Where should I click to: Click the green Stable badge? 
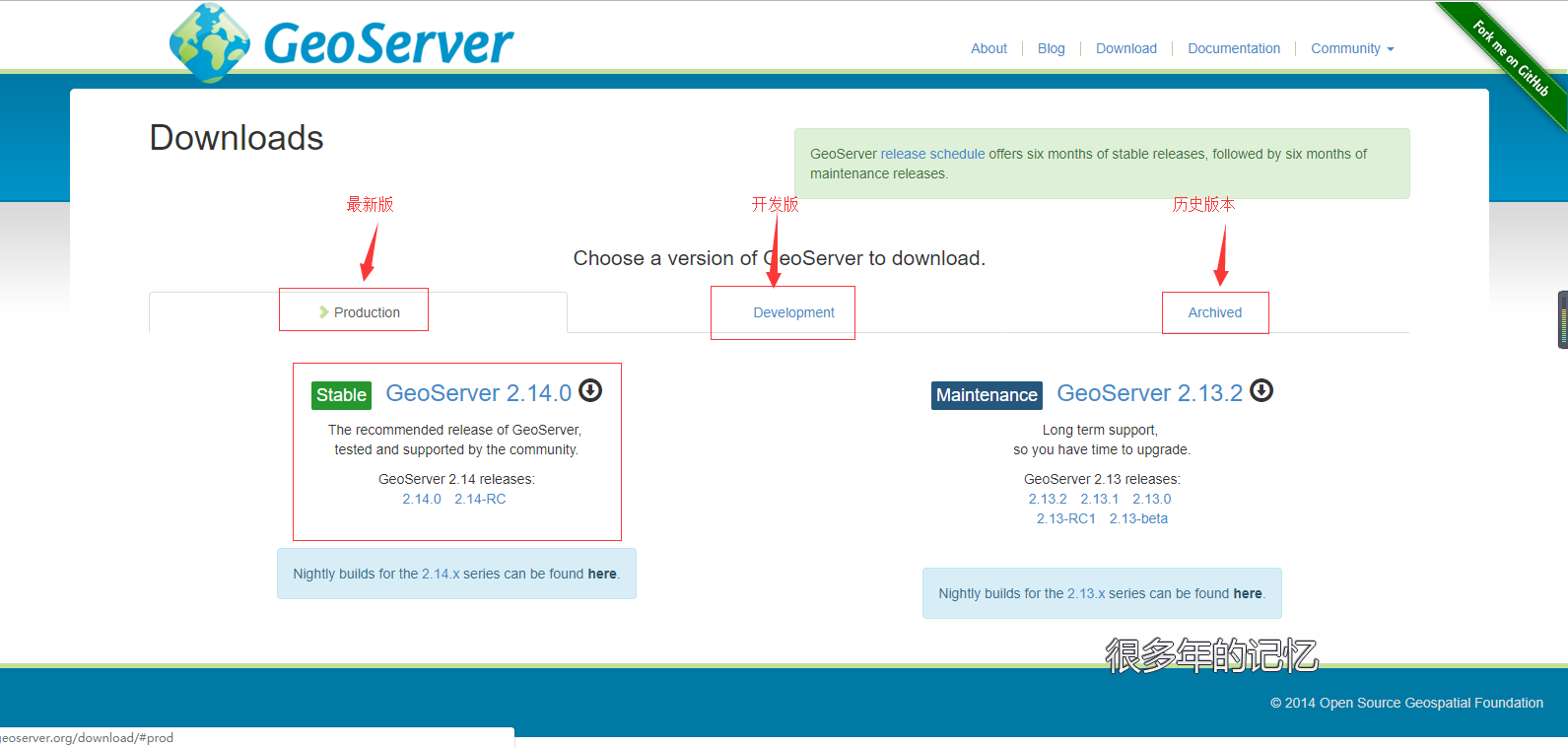pos(341,395)
